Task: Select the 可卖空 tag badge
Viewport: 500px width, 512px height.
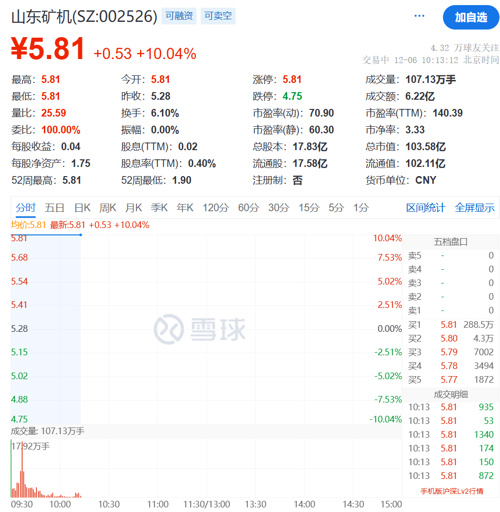Action: click(x=218, y=16)
